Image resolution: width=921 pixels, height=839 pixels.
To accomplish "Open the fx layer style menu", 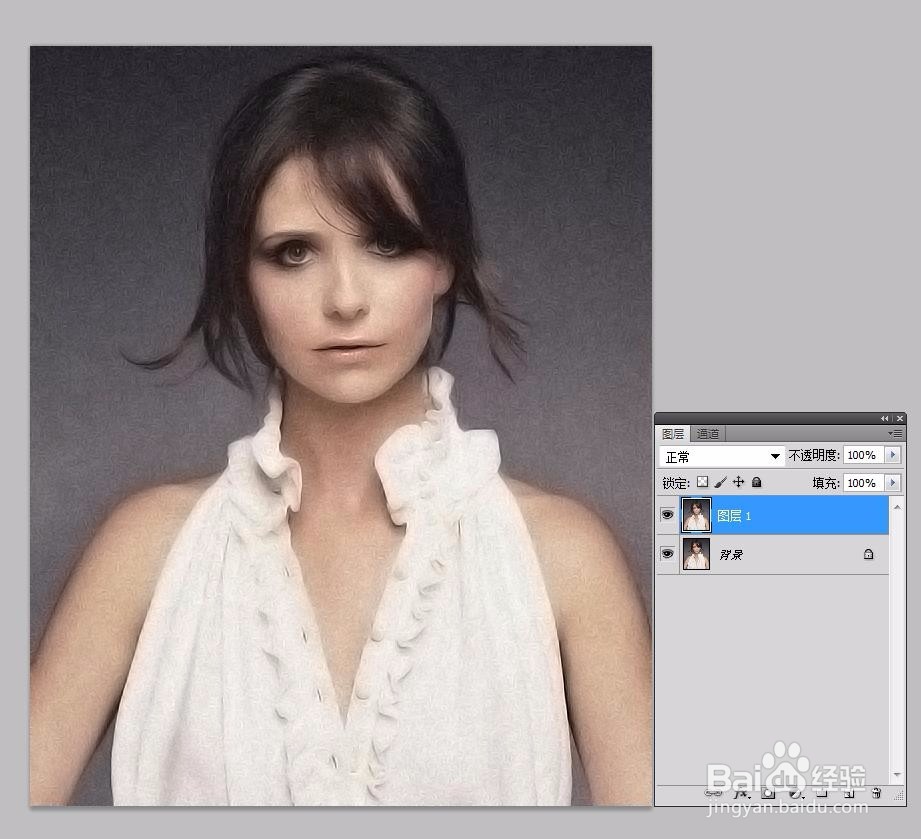I will 742,794.
